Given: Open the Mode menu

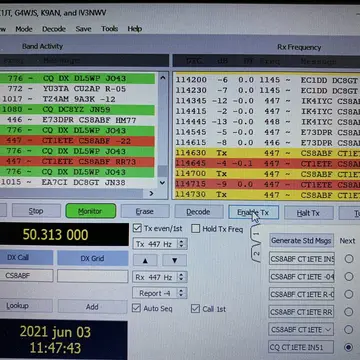Looking at the screenshot, I should [24, 29].
